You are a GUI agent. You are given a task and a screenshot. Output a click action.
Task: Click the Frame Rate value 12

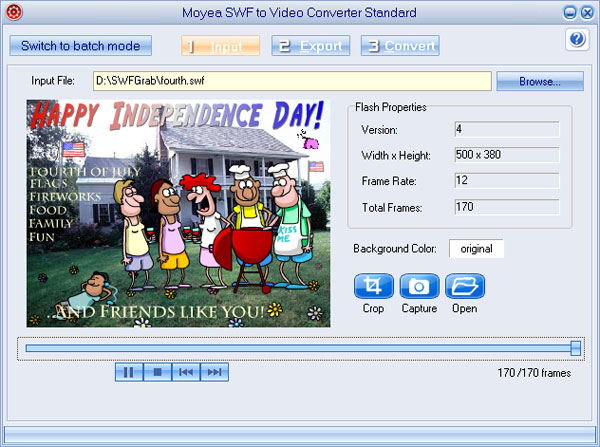(x=507, y=181)
